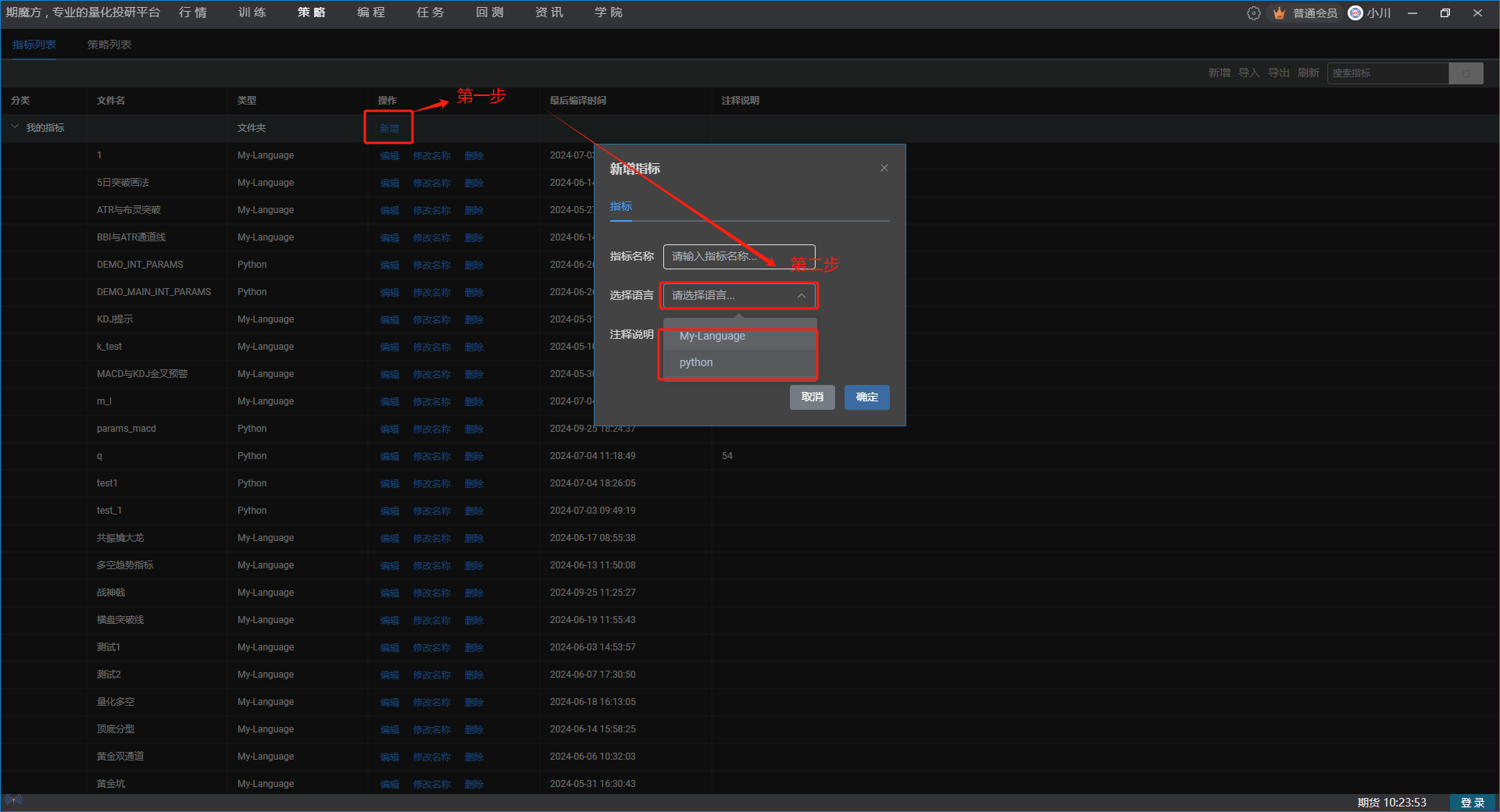Open the 策略 menu
The width and height of the screenshot is (1500, 812).
[x=312, y=13]
